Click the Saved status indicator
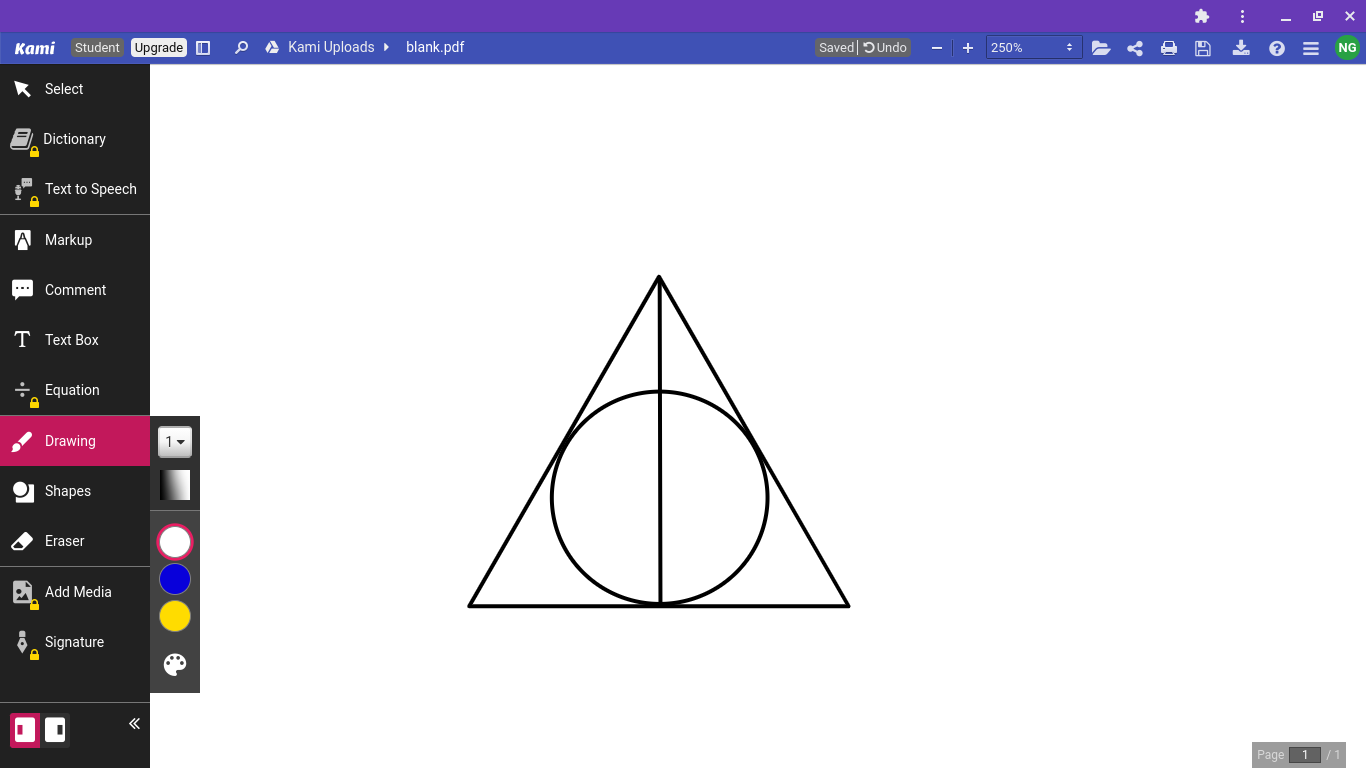 coord(836,48)
